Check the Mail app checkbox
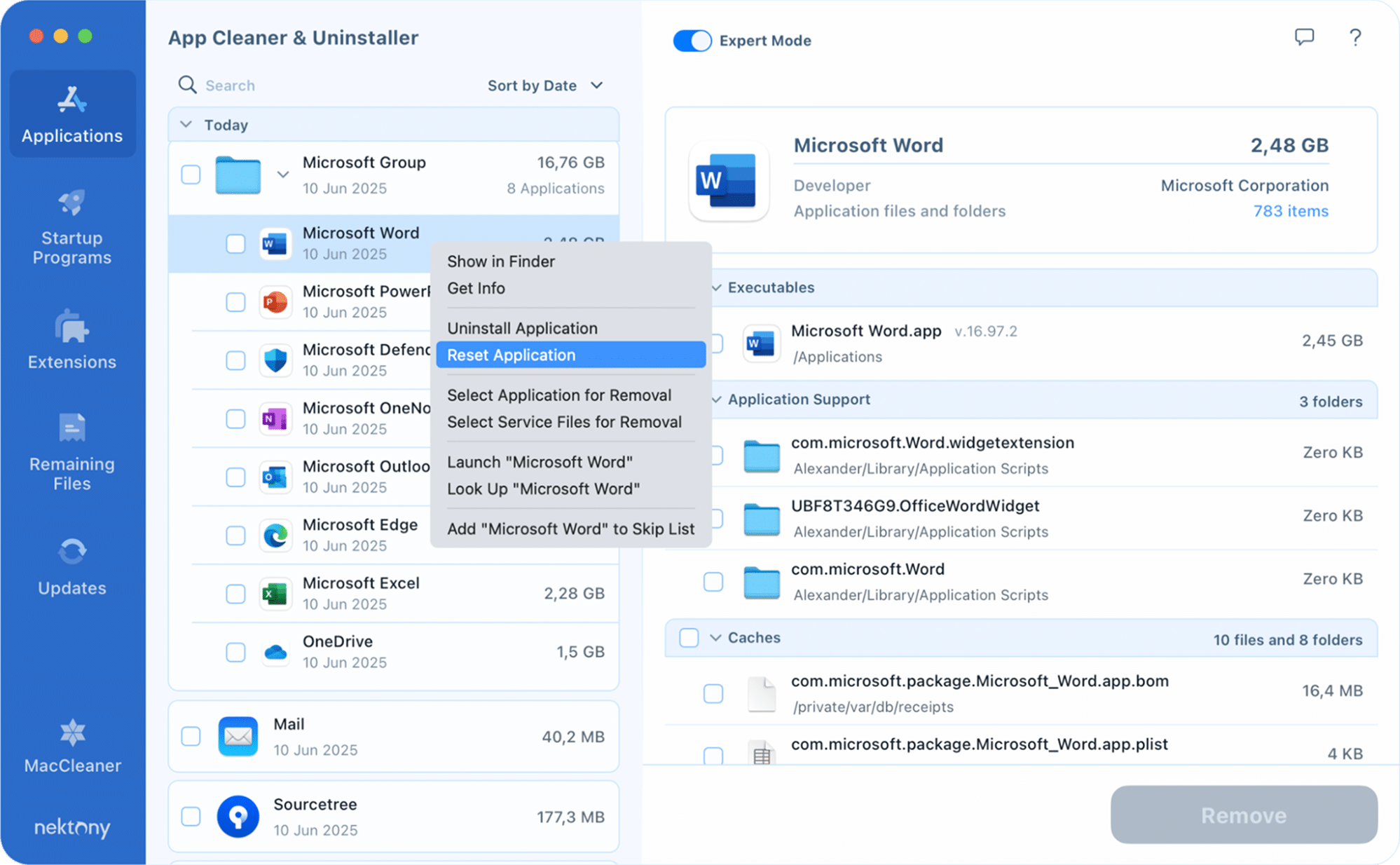The image size is (1400, 865). 191,736
